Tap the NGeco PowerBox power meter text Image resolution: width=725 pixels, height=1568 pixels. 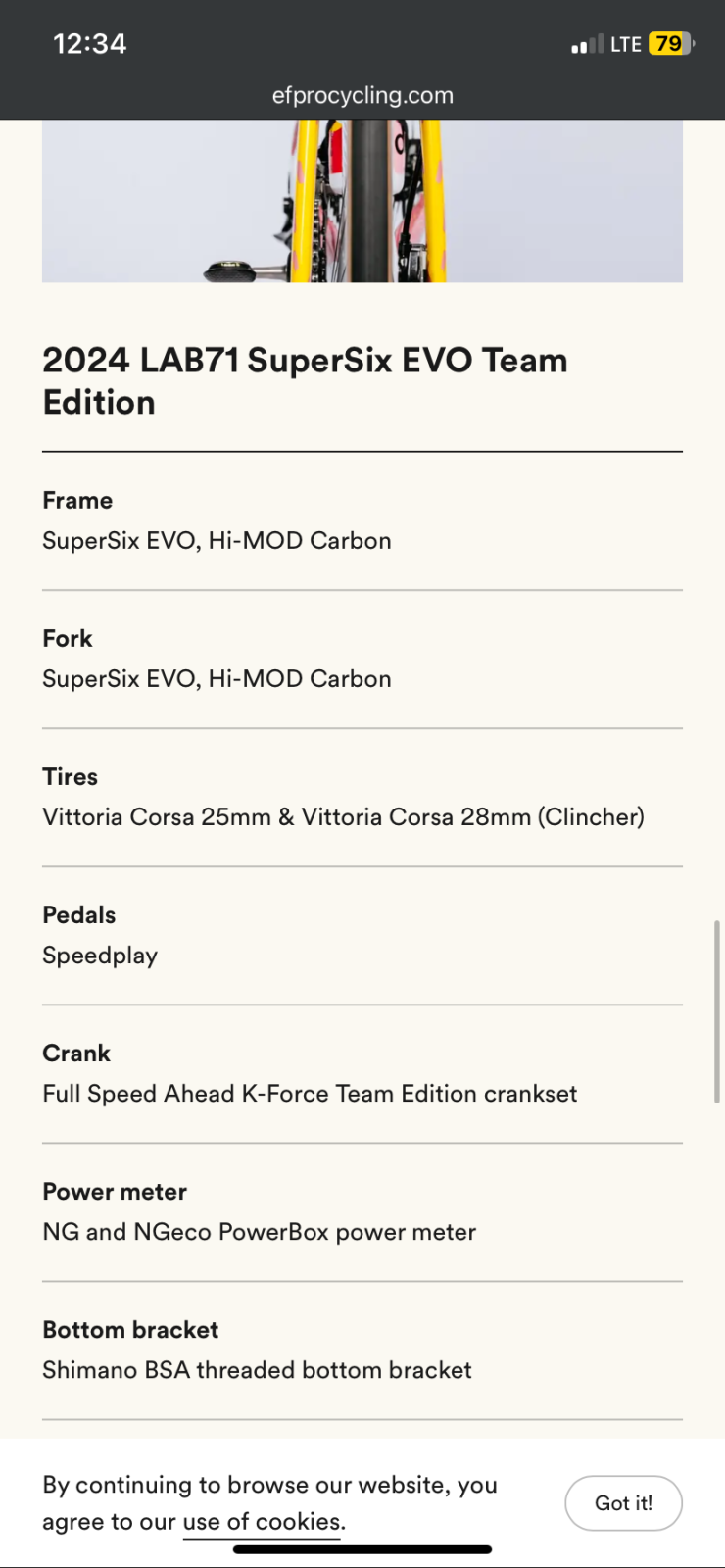point(259,1232)
